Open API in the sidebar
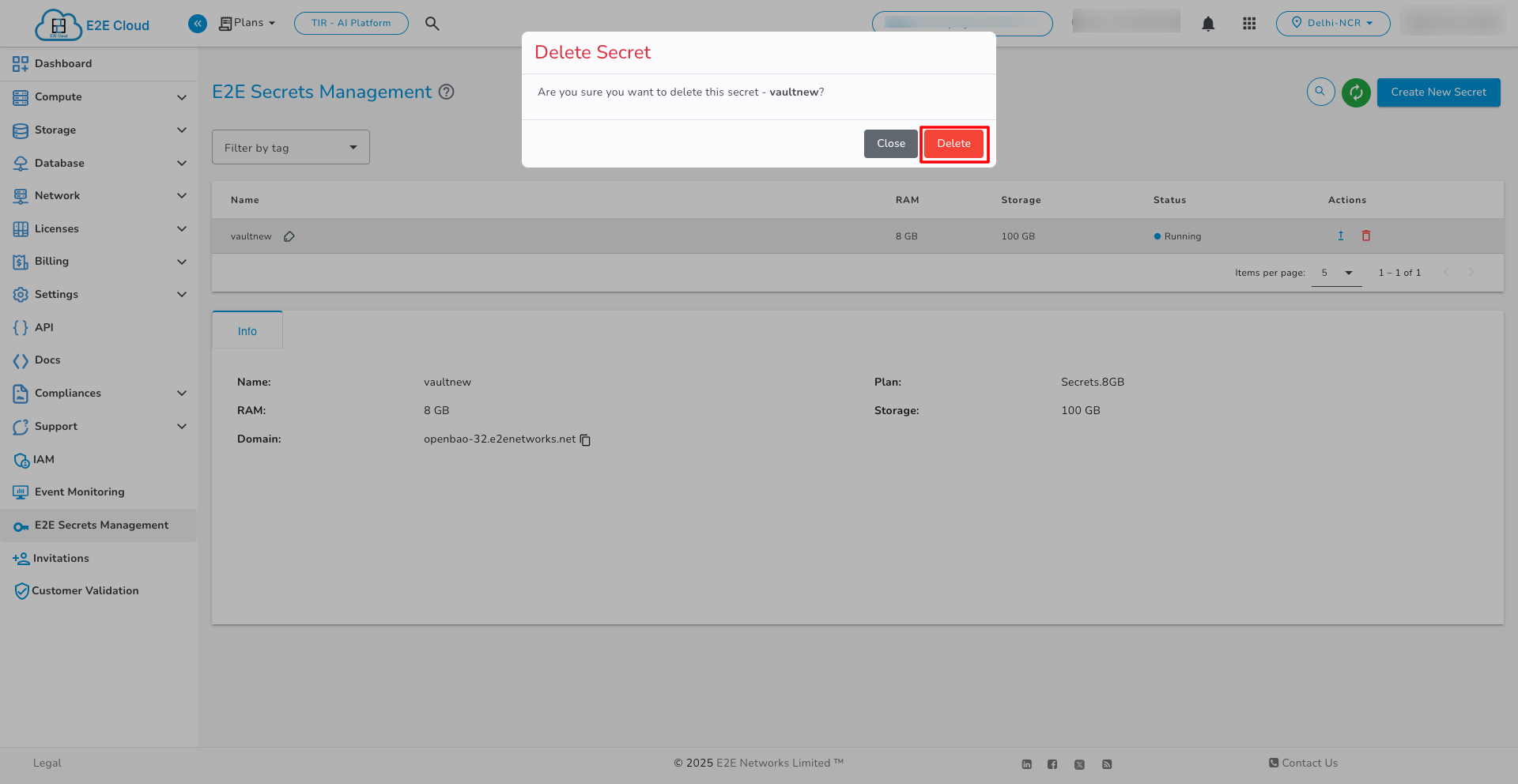1518x784 pixels. [99, 328]
